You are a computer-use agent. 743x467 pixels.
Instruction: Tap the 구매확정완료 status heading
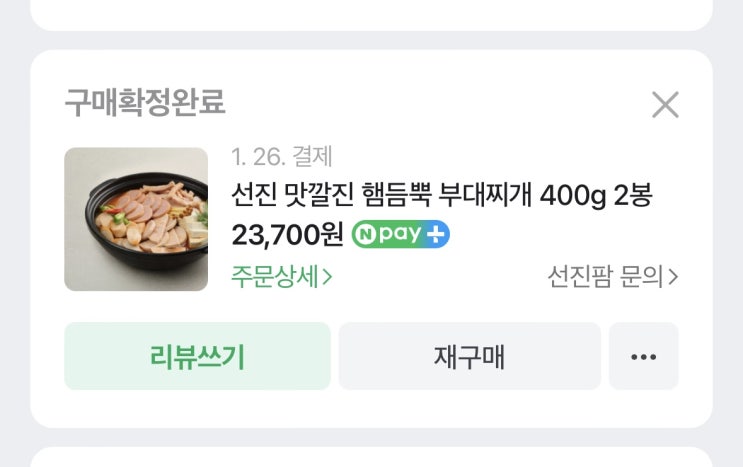pyautogui.click(x=145, y=102)
